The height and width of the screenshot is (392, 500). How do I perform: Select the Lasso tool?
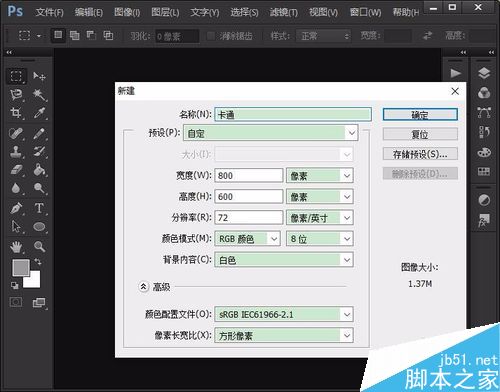click(x=16, y=95)
